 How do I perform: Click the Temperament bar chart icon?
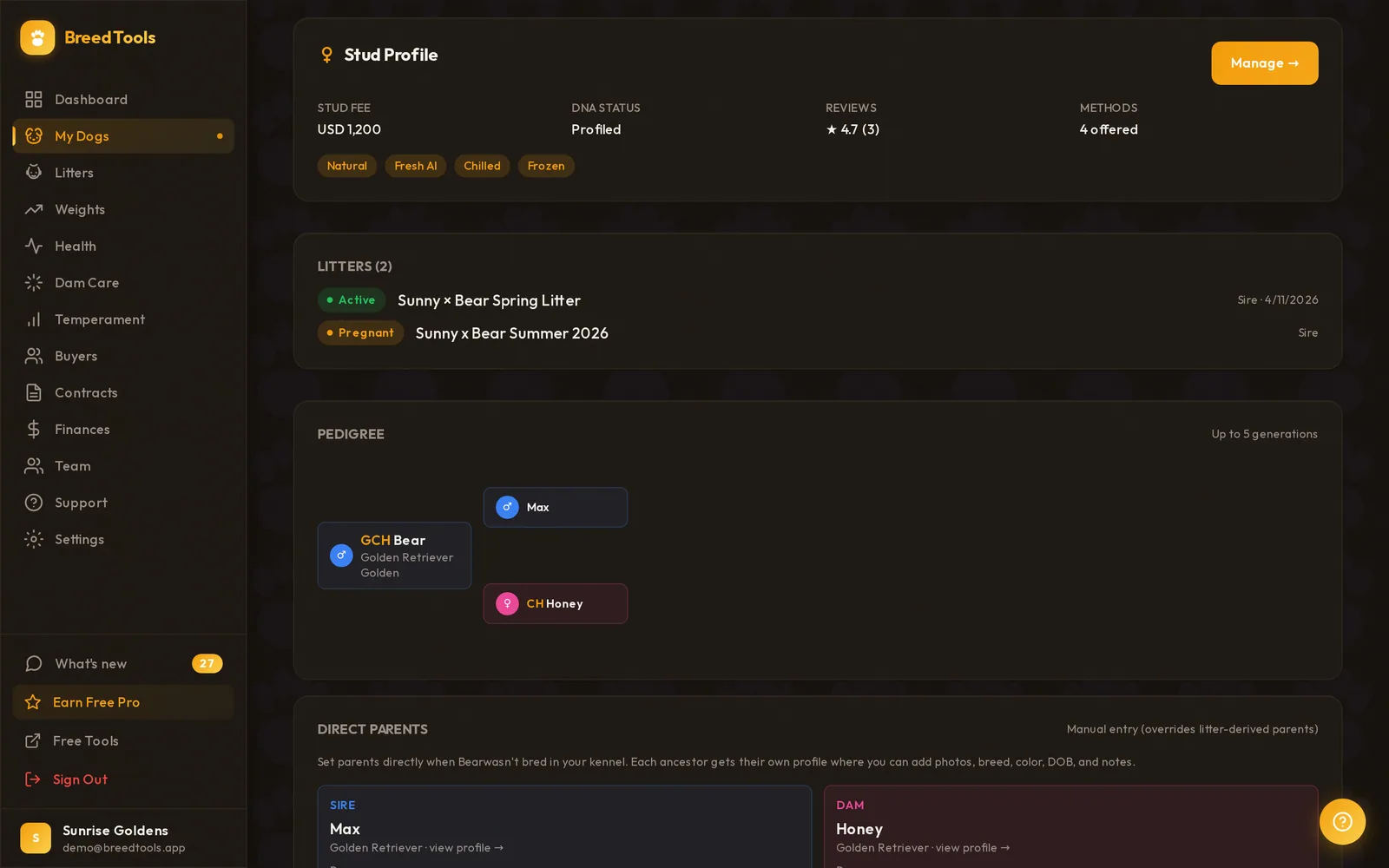34,319
